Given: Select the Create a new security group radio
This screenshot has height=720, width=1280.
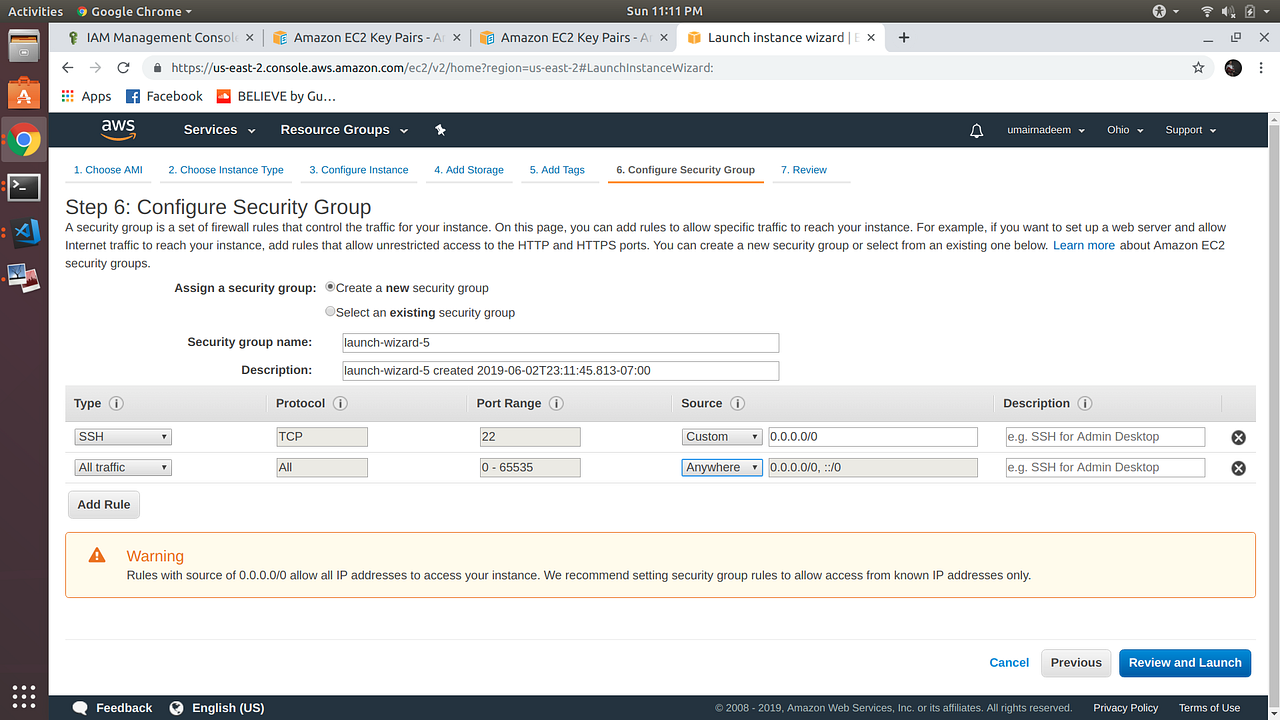Looking at the screenshot, I should (330, 287).
